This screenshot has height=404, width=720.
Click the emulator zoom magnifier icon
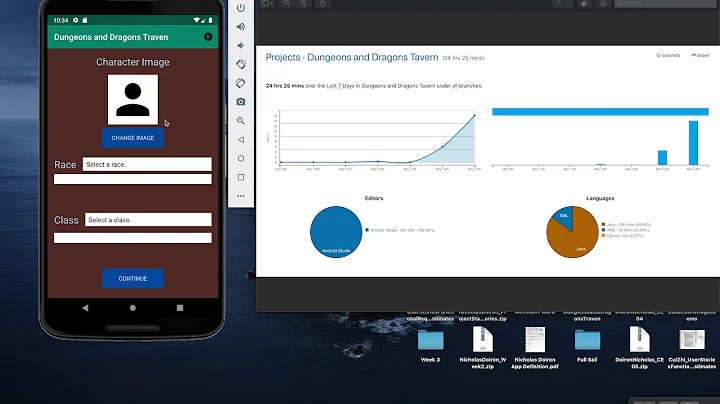click(x=241, y=121)
